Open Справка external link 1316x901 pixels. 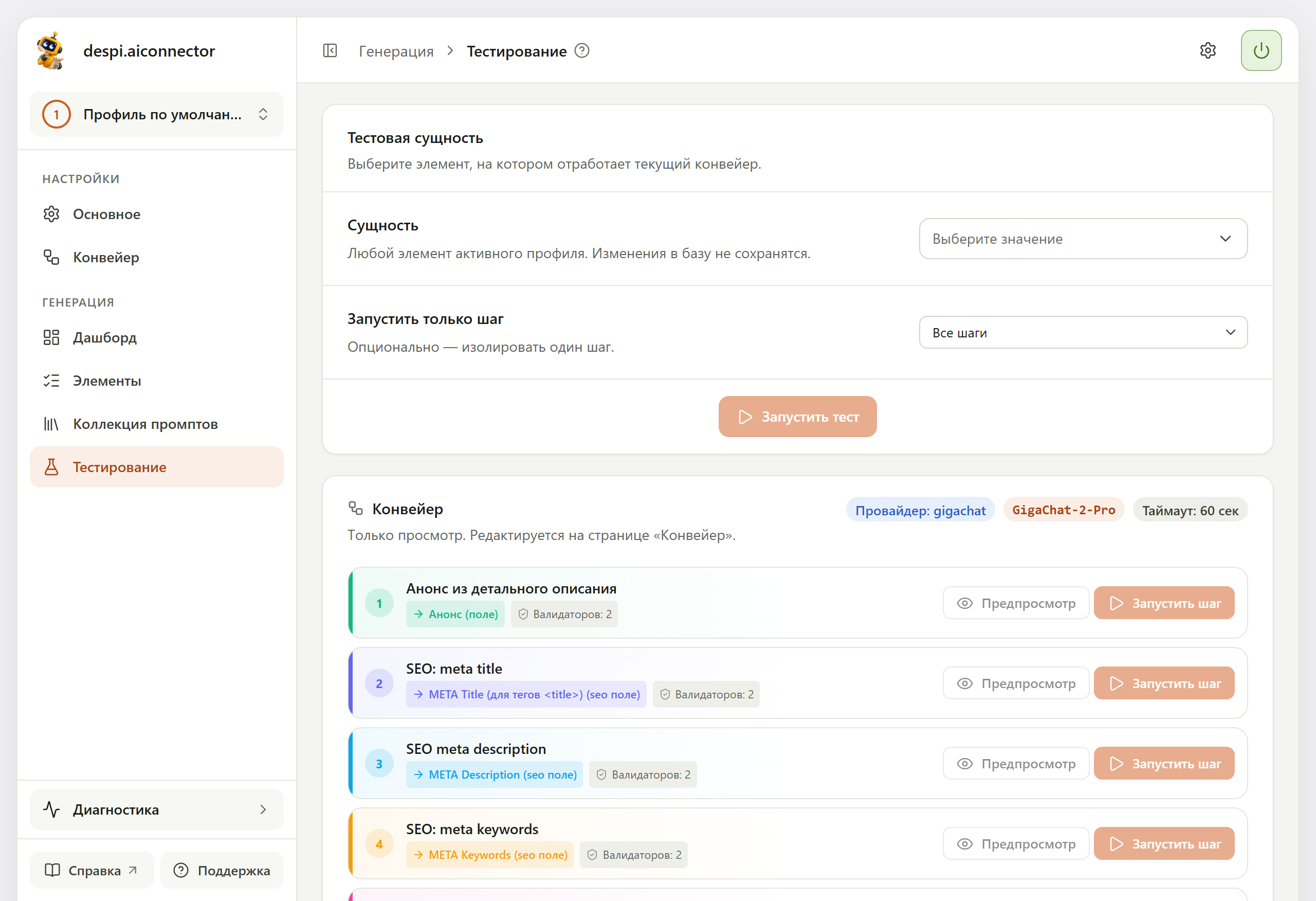(92, 870)
